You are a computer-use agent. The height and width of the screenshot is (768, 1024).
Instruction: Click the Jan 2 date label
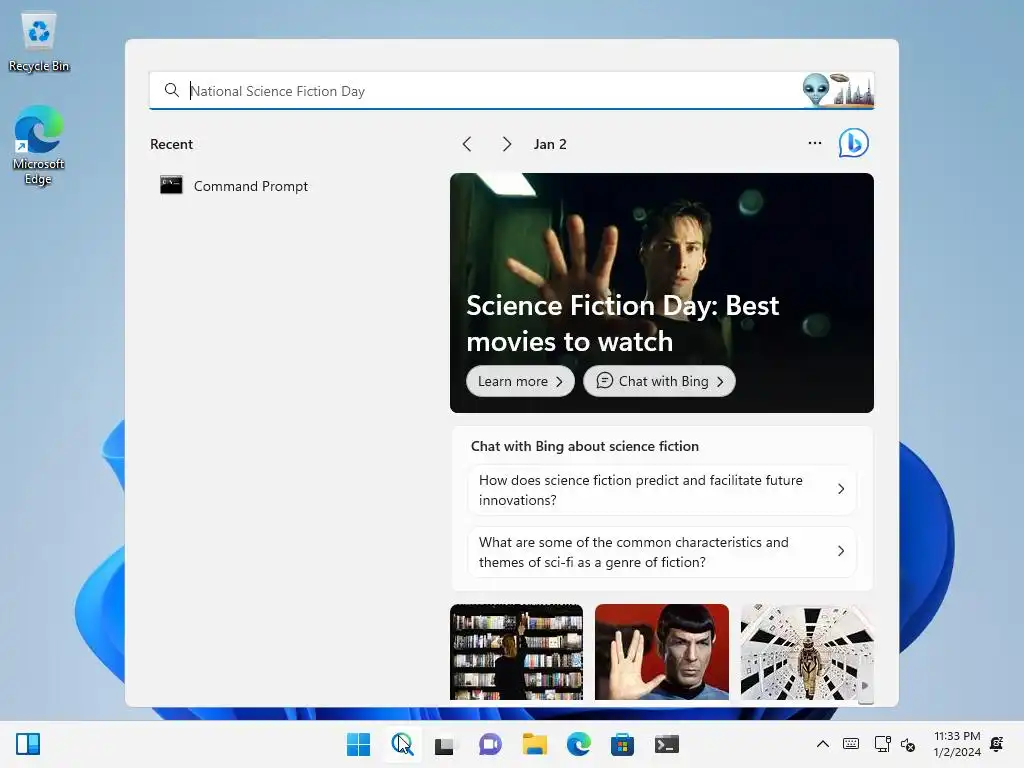click(550, 144)
